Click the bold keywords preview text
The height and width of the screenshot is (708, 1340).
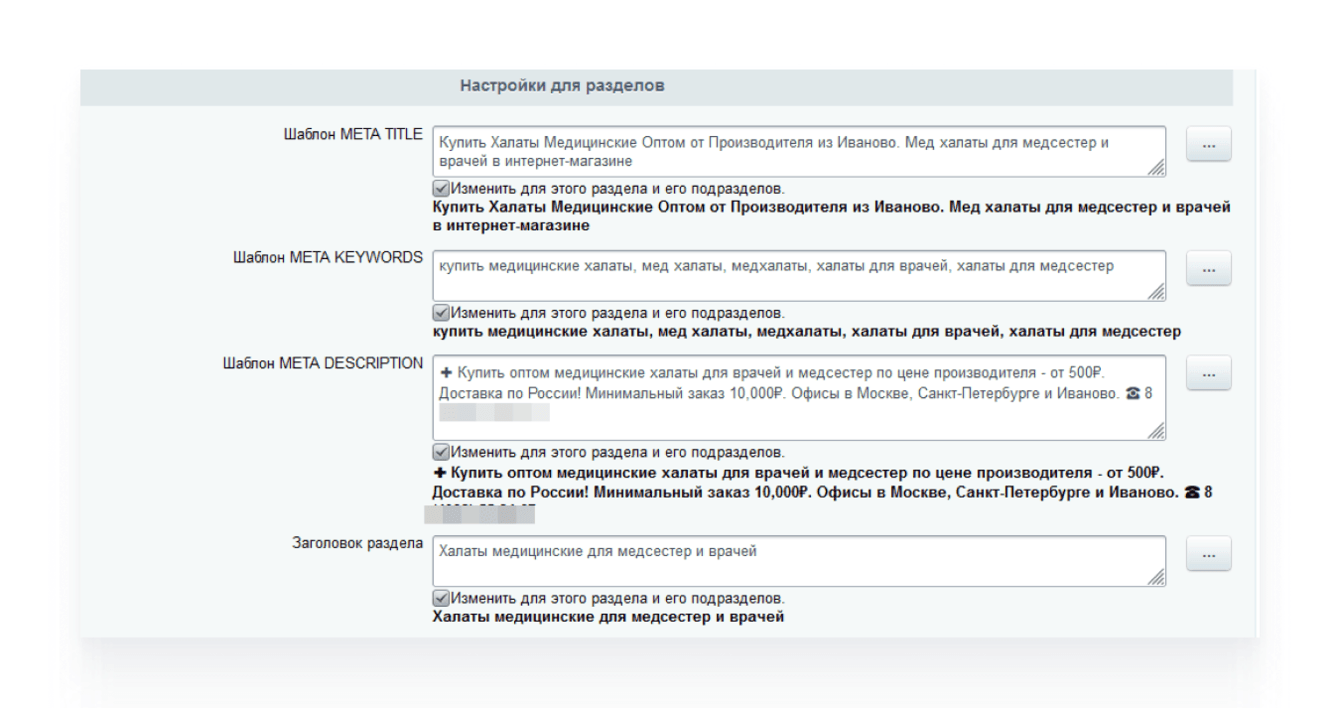point(807,331)
